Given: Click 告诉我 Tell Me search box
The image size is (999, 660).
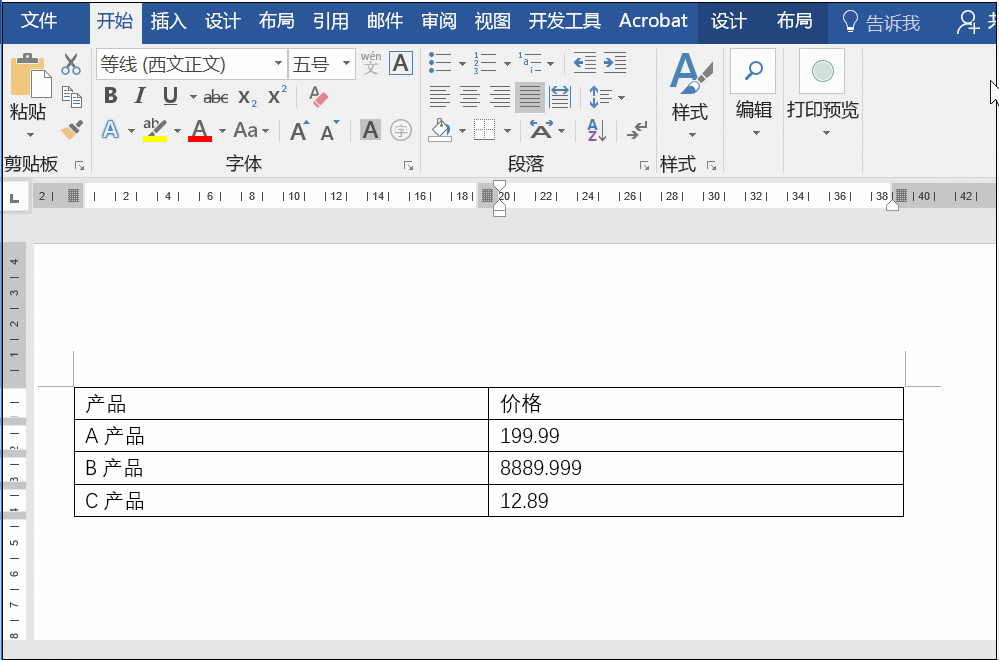Looking at the screenshot, I should (881, 22).
